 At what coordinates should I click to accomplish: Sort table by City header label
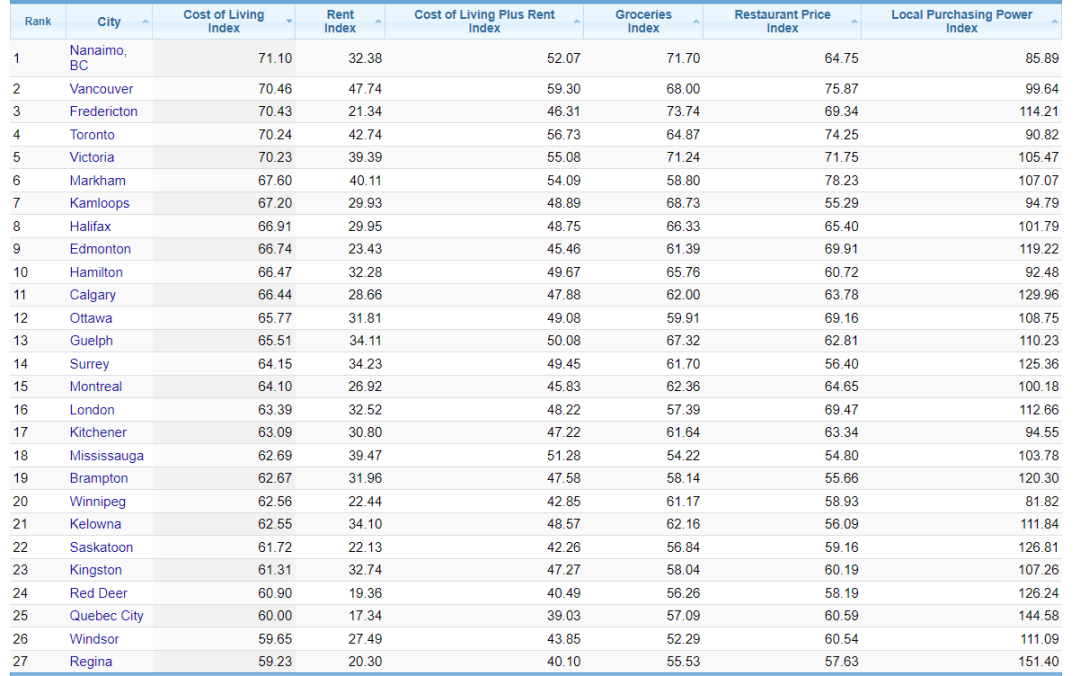[109, 21]
